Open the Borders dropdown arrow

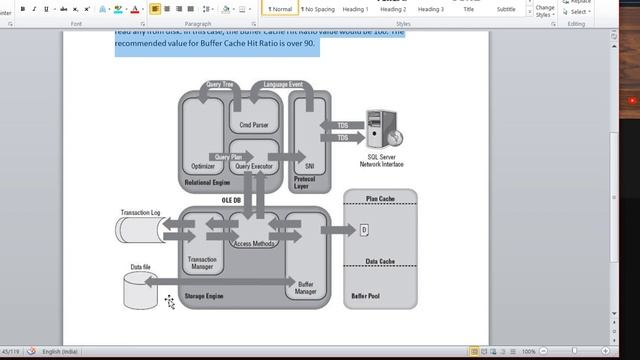[250, 9]
